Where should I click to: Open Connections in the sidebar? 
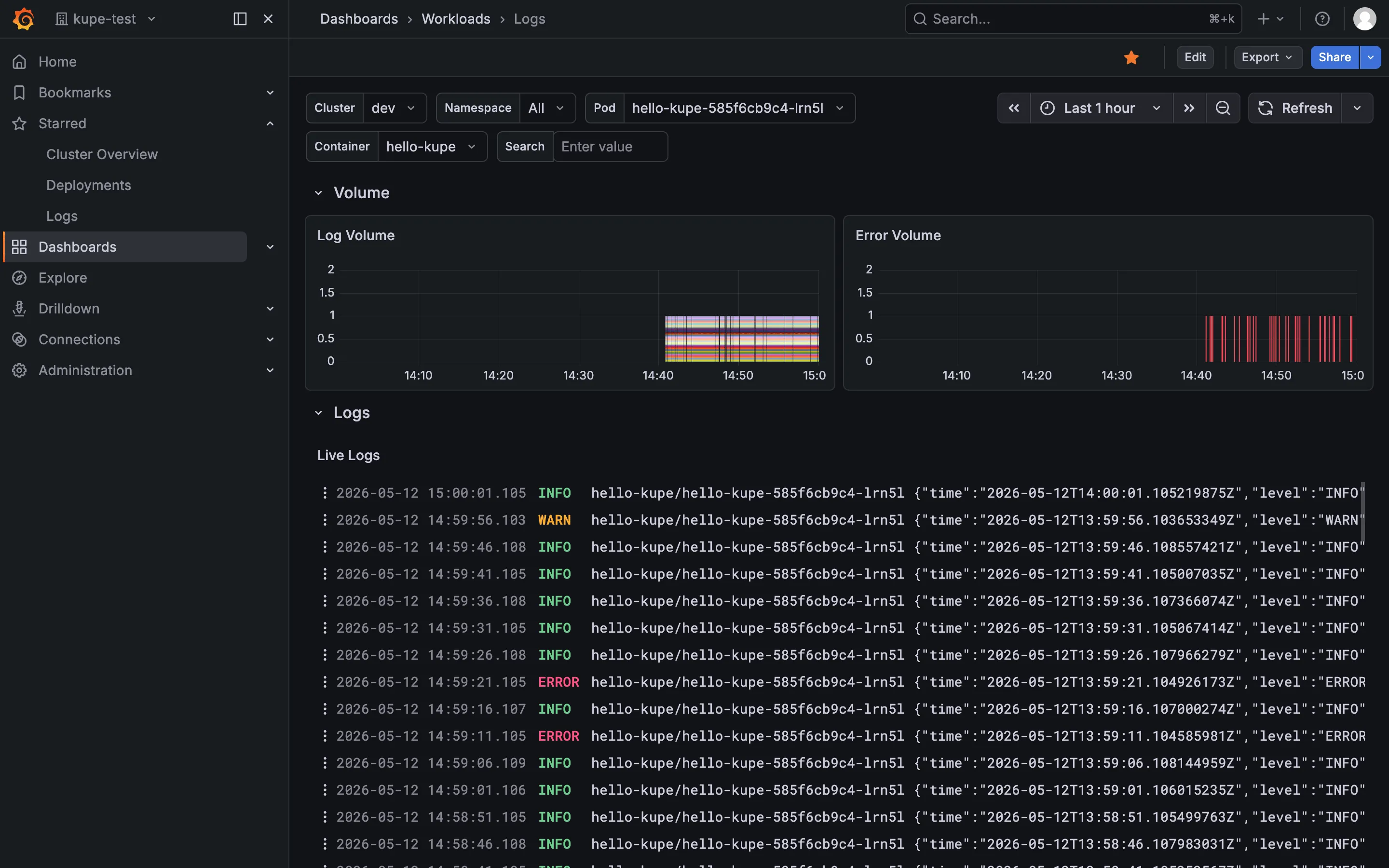click(79, 340)
